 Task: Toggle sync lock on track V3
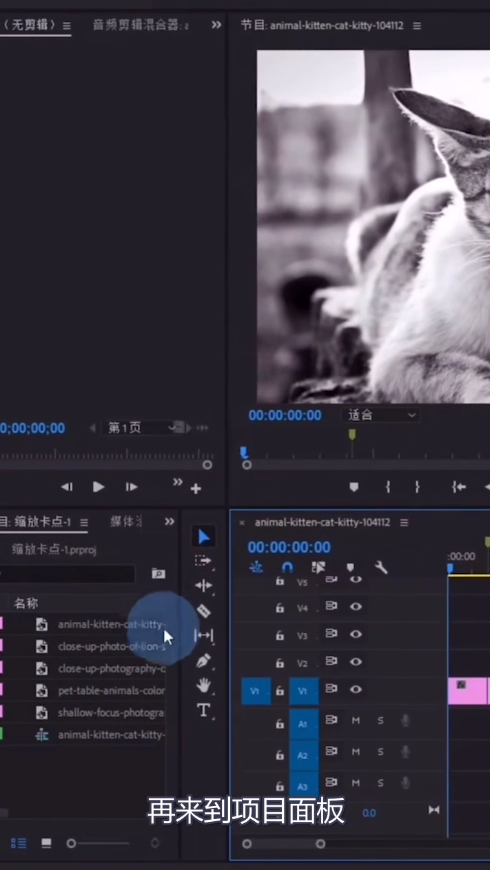[331, 633]
